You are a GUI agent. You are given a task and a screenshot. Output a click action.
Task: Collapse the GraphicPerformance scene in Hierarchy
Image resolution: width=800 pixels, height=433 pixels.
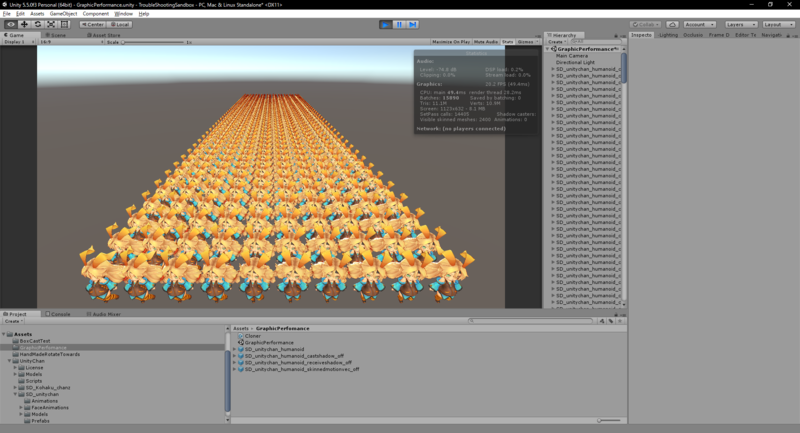pos(548,49)
